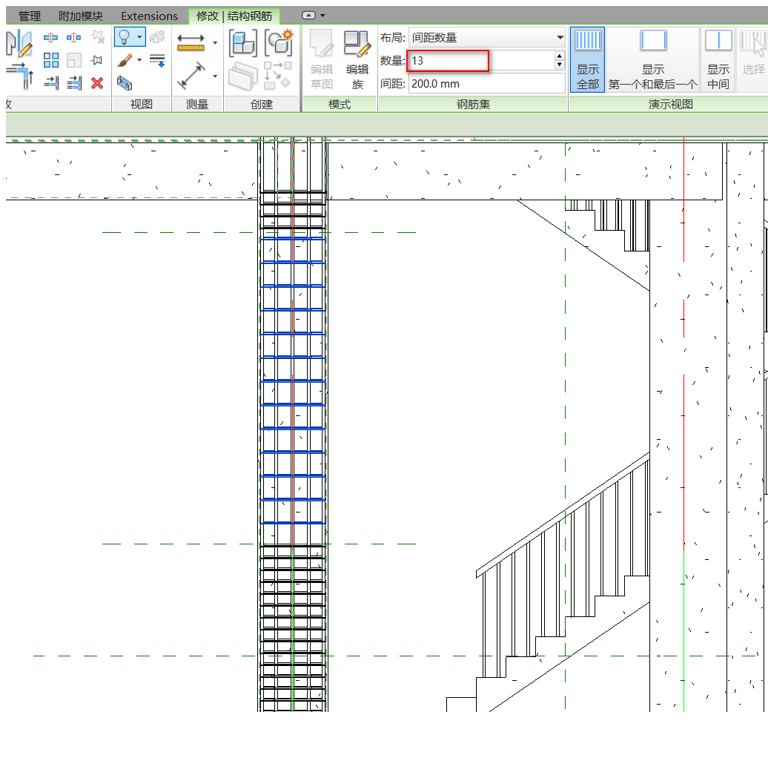This screenshot has height=766, width=774.
Task: Click the Trim/Extend to Corner icon
Action: (20, 77)
